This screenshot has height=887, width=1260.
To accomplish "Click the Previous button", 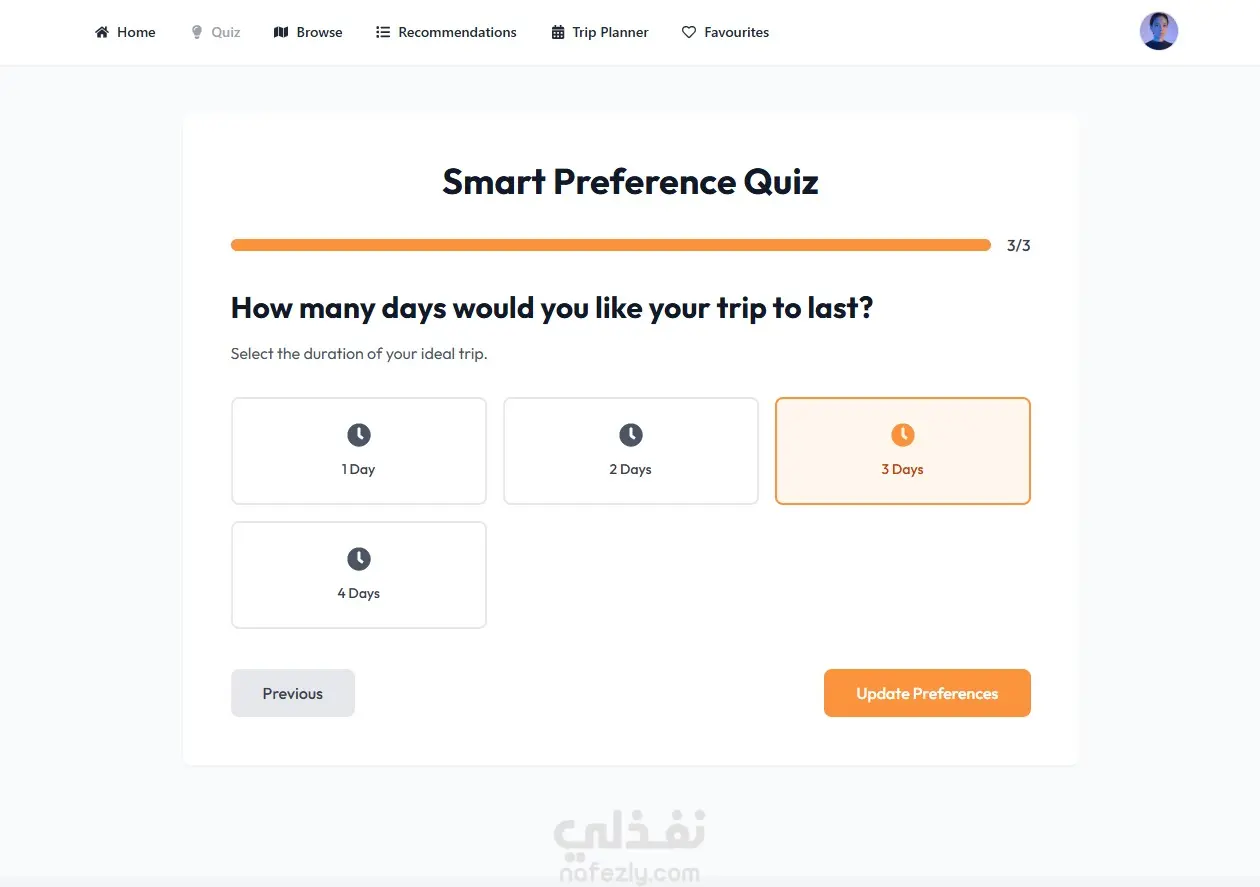I will pos(293,693).
